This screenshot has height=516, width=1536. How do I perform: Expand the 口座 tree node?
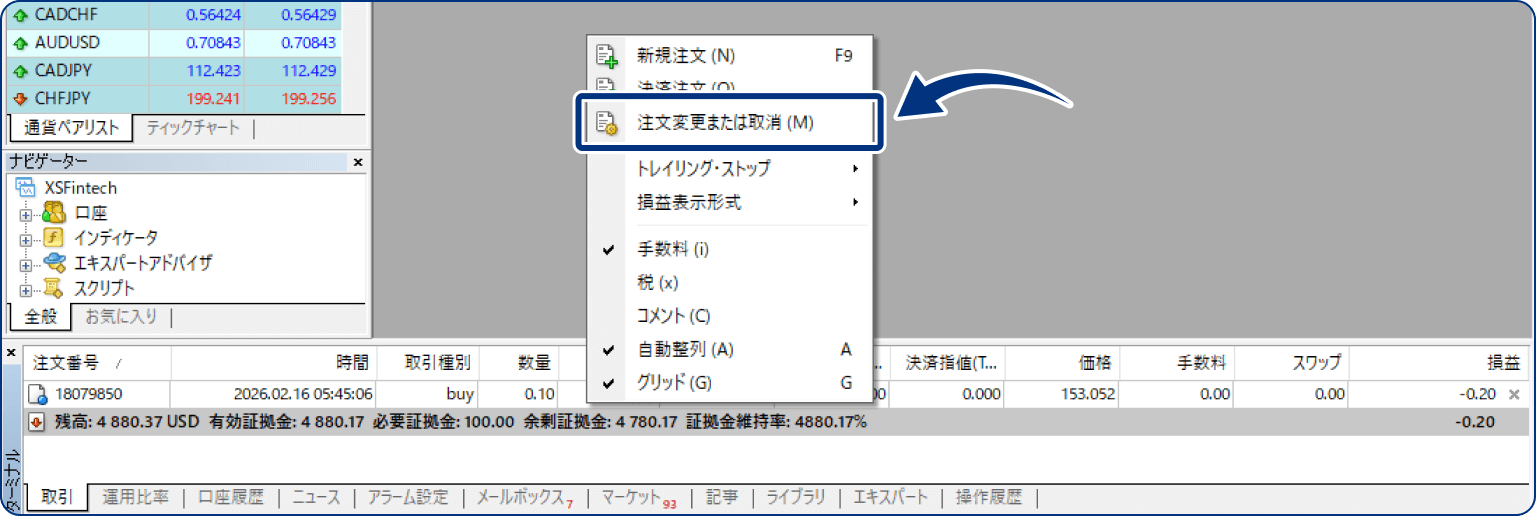click(26, 214)
